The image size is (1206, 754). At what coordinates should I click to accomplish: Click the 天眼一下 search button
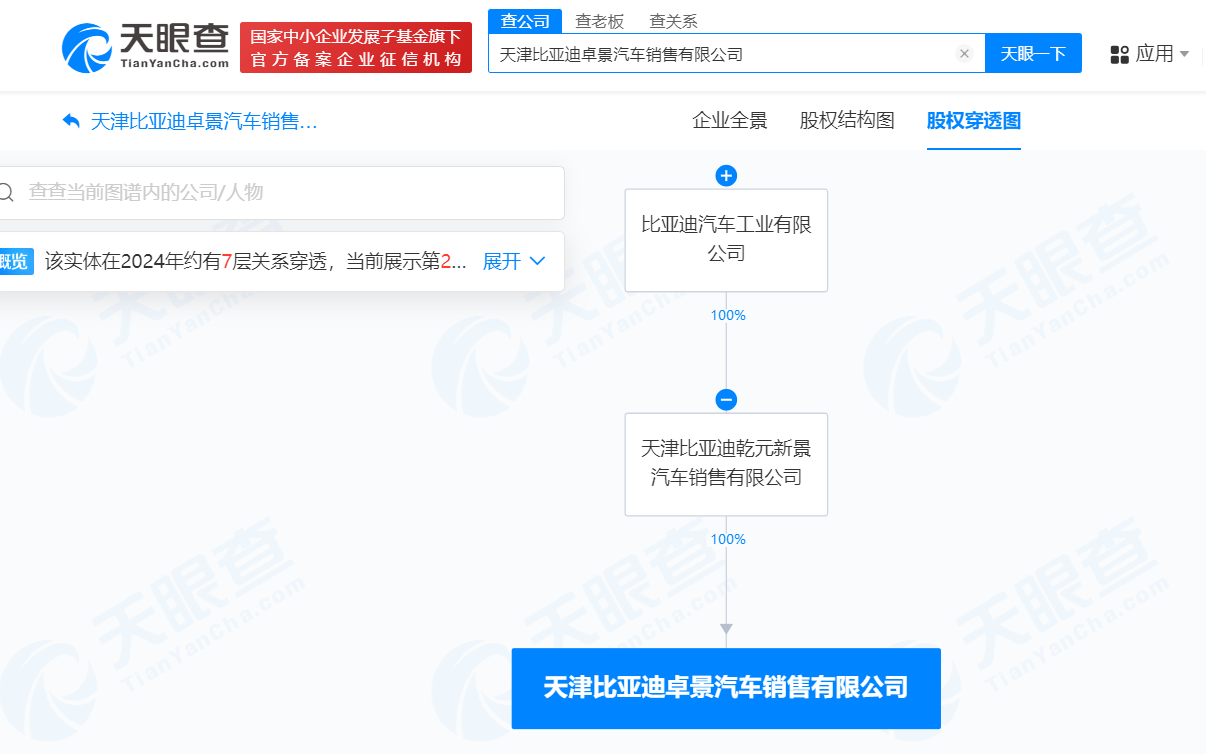1033,54
